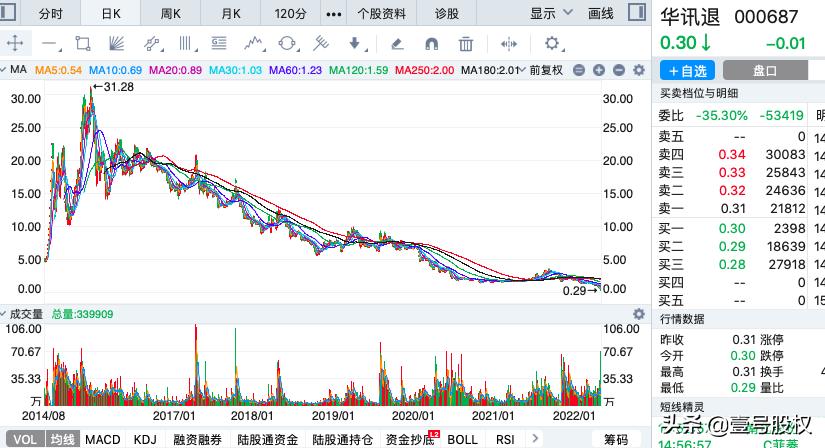Toggle the VOL indicator
Screen dimensions: 825x448
[25, 439]
